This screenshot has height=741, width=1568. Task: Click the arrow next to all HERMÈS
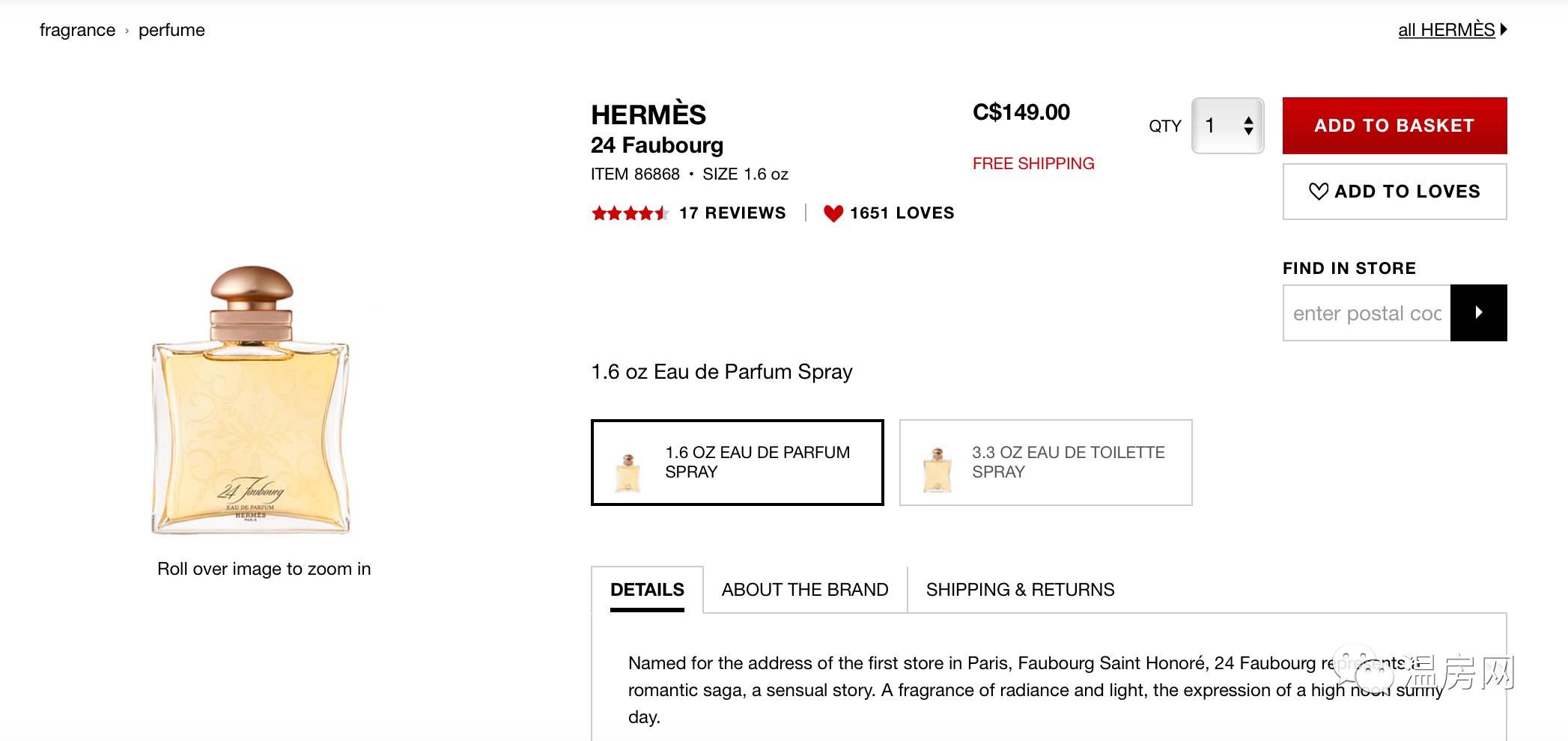tap(1504, 30)
